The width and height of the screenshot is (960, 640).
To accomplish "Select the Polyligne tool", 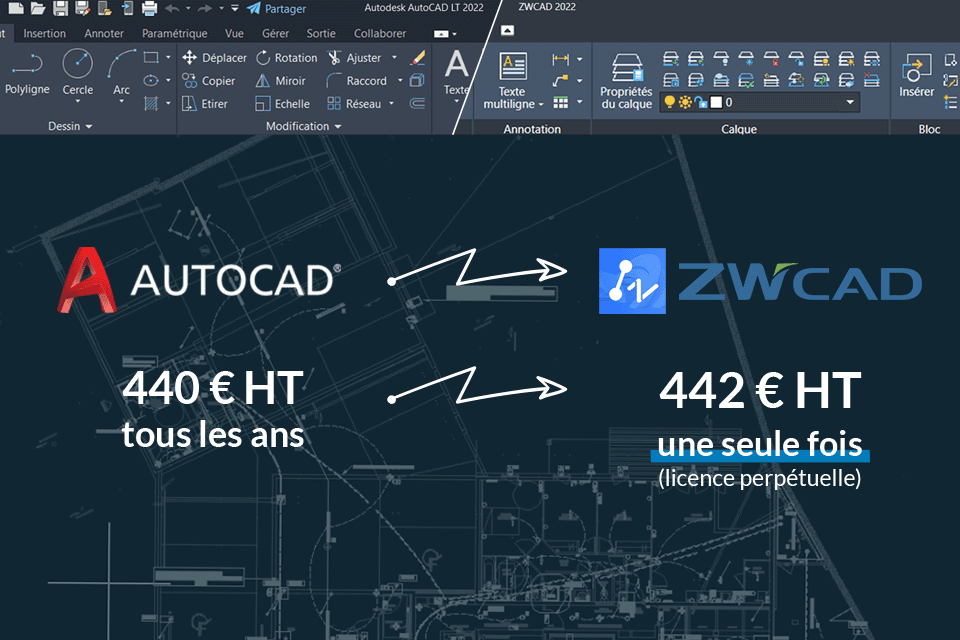I will pyautogui.click(x=27, y=73).
